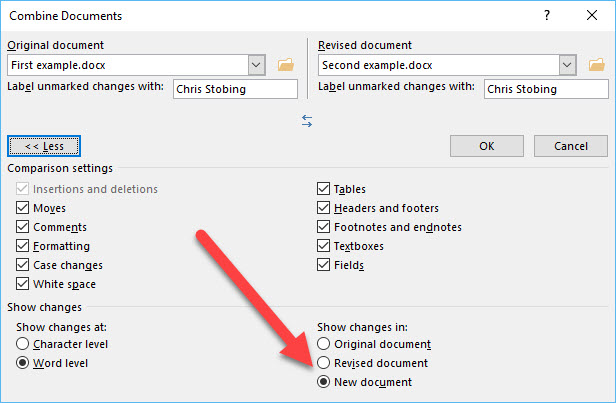Click the OK button
Viewport: 616px width, 403px height.
click(x=486, y=146)
